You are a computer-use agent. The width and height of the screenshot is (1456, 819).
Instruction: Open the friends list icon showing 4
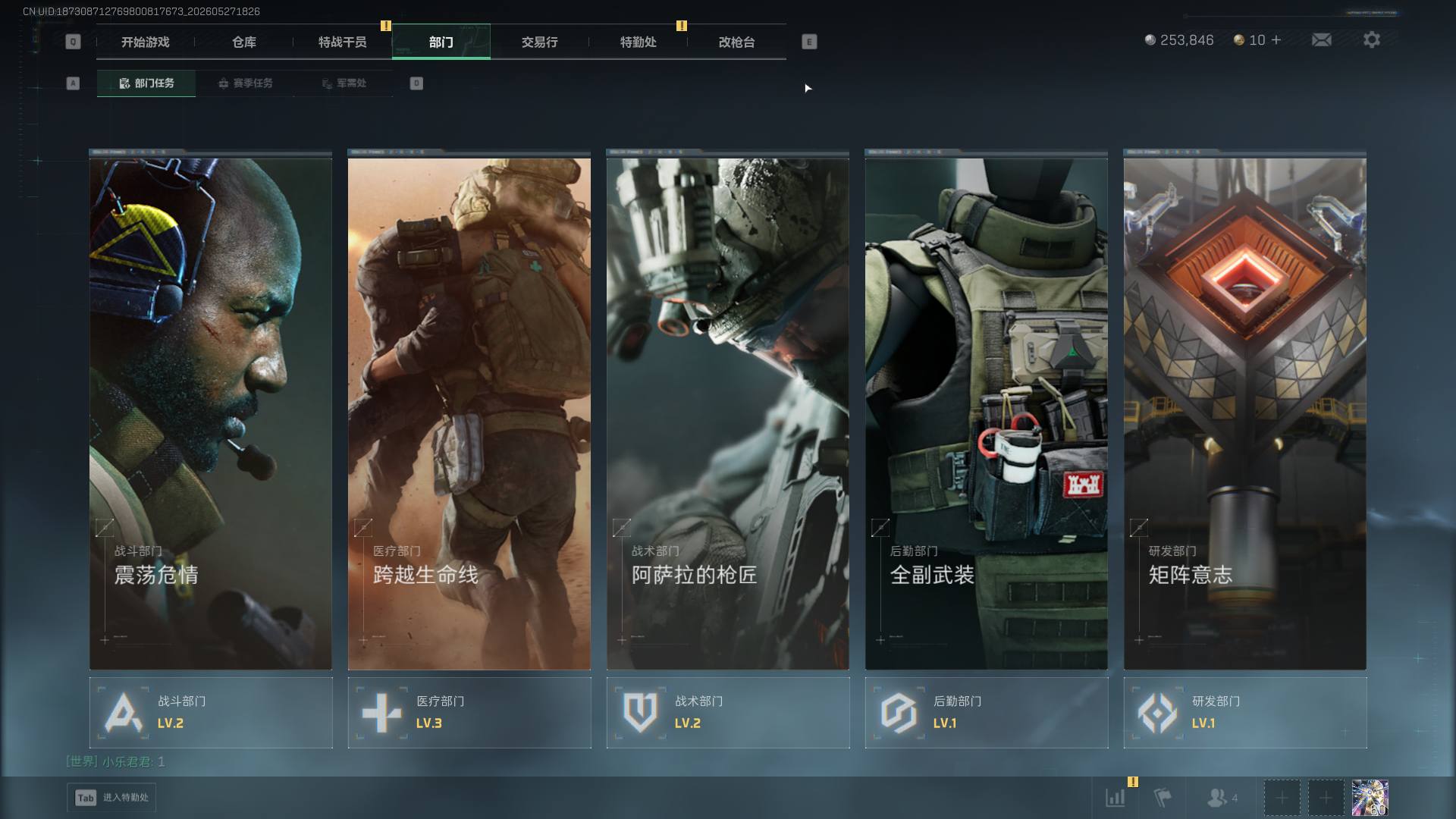(1222, 798)
